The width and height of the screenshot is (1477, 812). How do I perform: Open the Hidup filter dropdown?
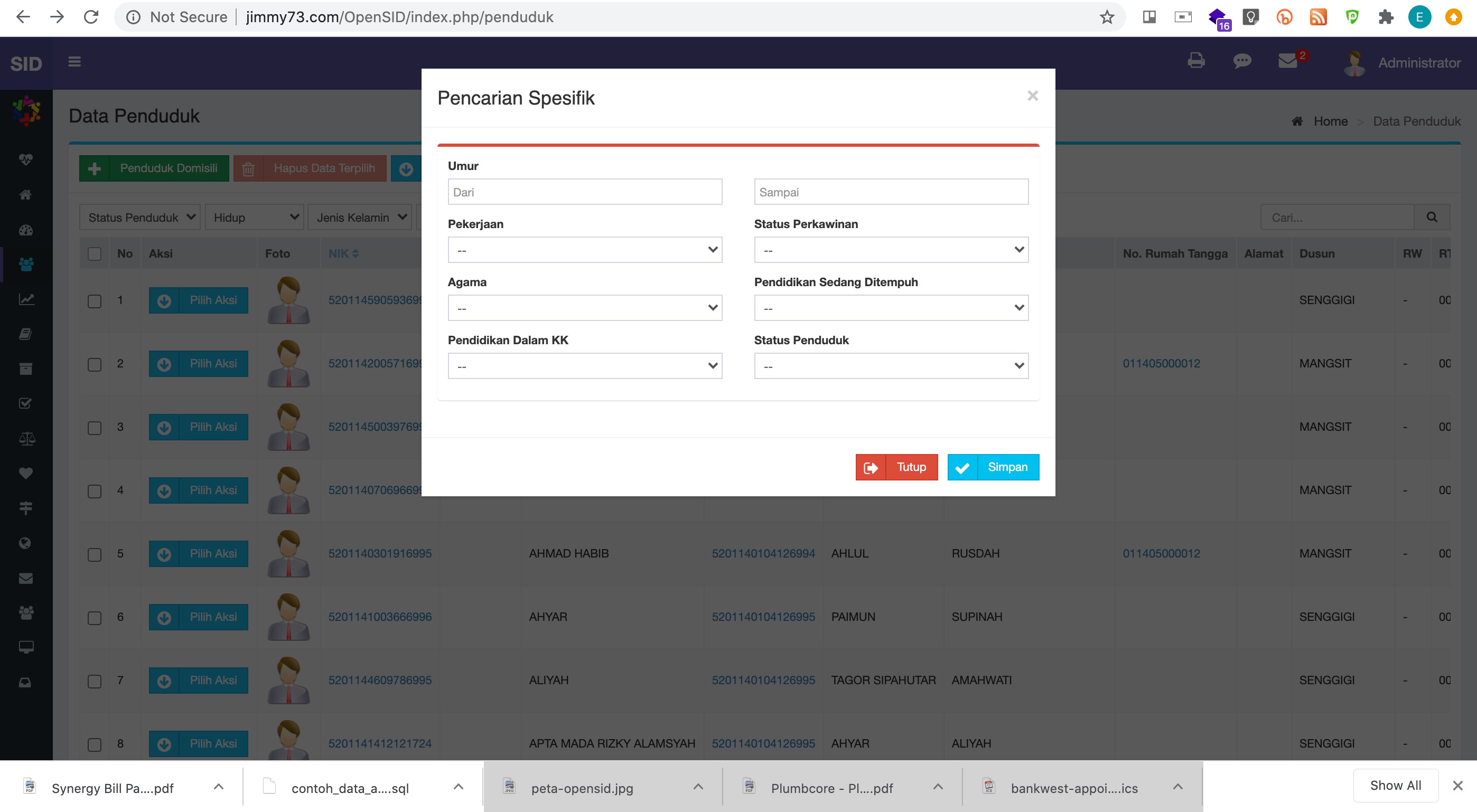point(255,218)
